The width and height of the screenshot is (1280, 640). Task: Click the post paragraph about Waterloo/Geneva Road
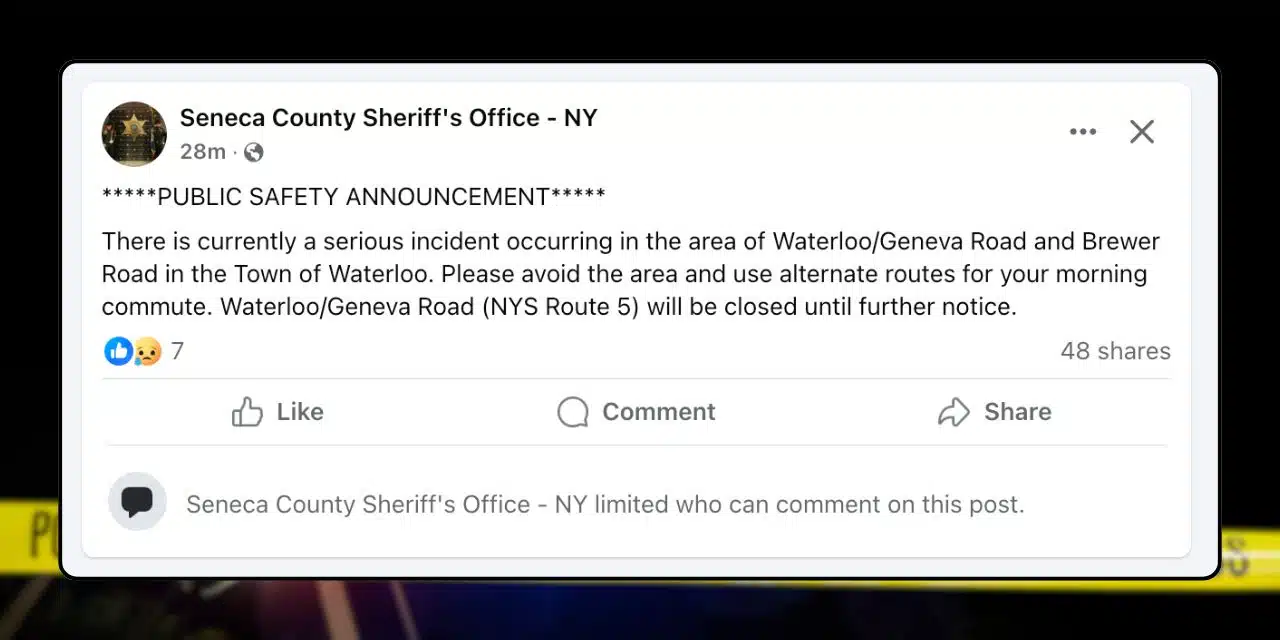click(x=631, y=274)
